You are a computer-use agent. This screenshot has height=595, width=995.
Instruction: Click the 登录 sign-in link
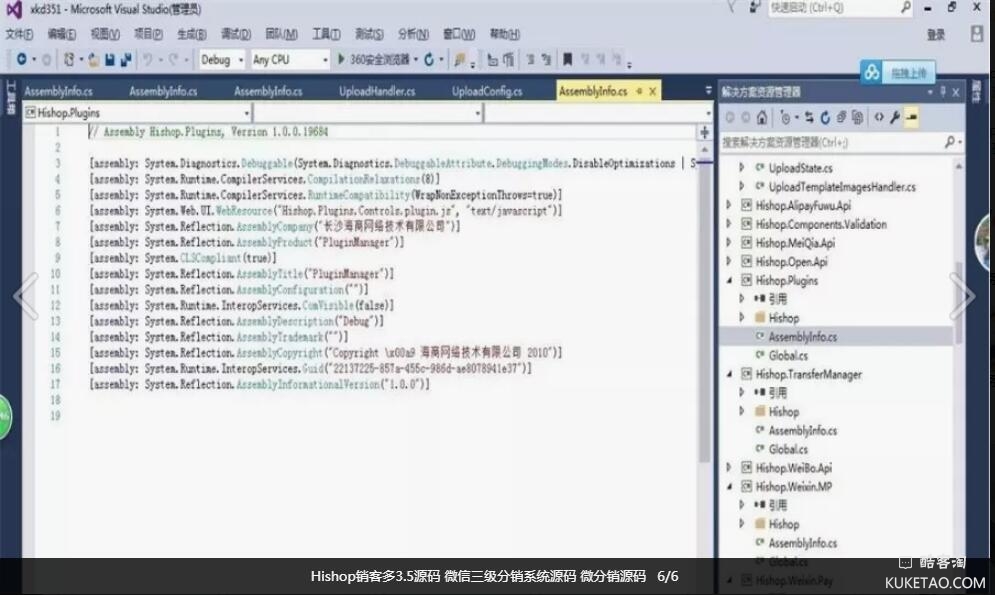pyautogui.click(x=936, y=35)
